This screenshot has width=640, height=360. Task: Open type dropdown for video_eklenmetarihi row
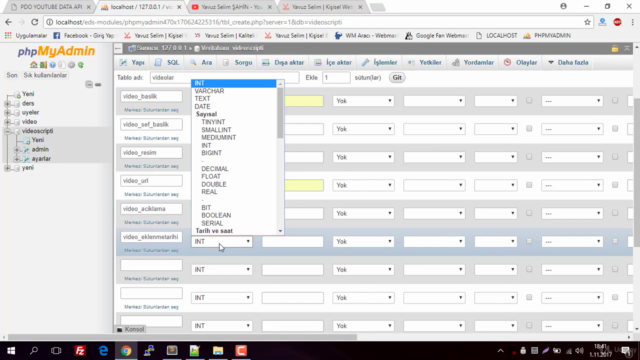point(222,242)
